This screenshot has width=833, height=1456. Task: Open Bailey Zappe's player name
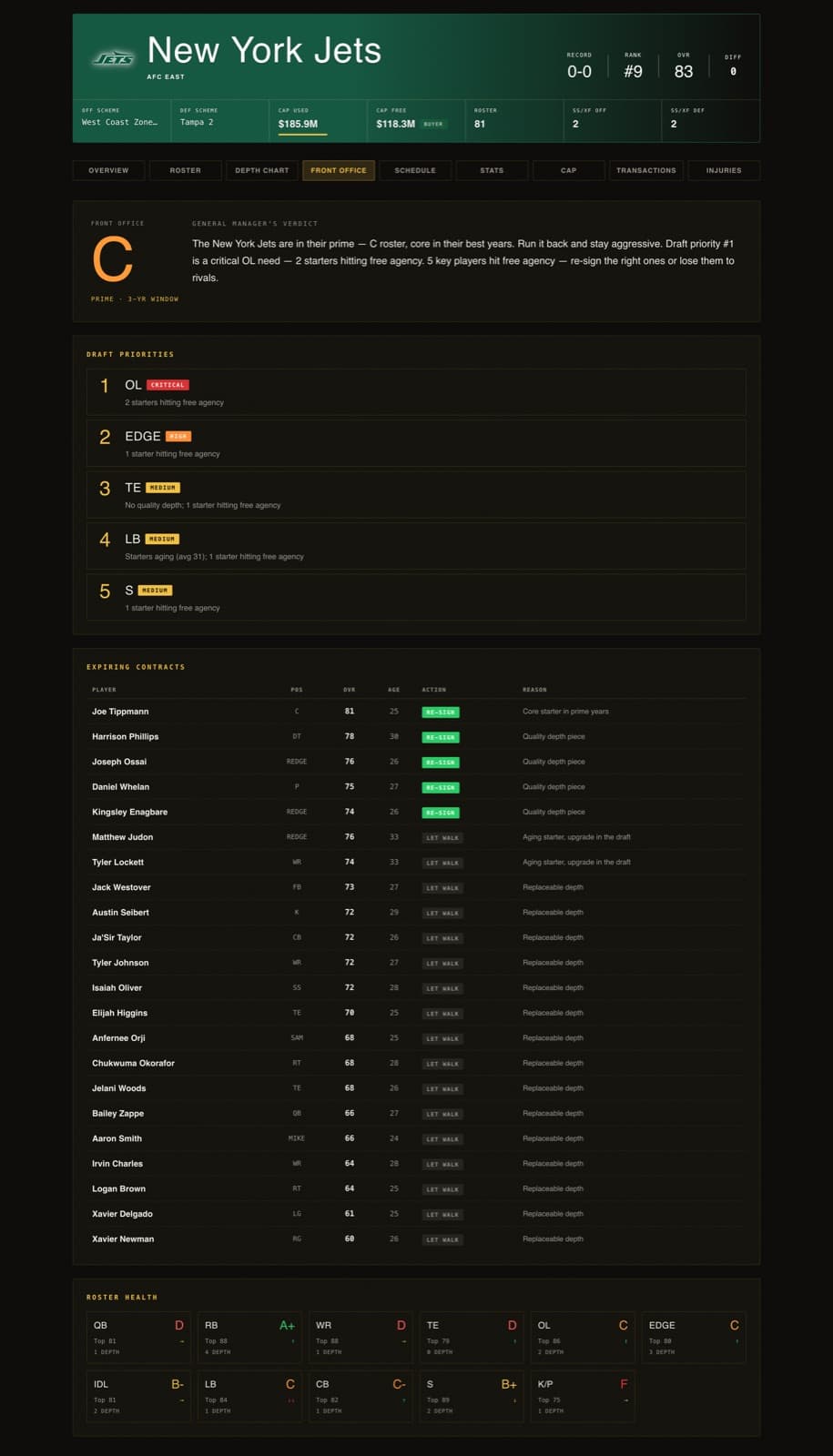click(117, 1114)
